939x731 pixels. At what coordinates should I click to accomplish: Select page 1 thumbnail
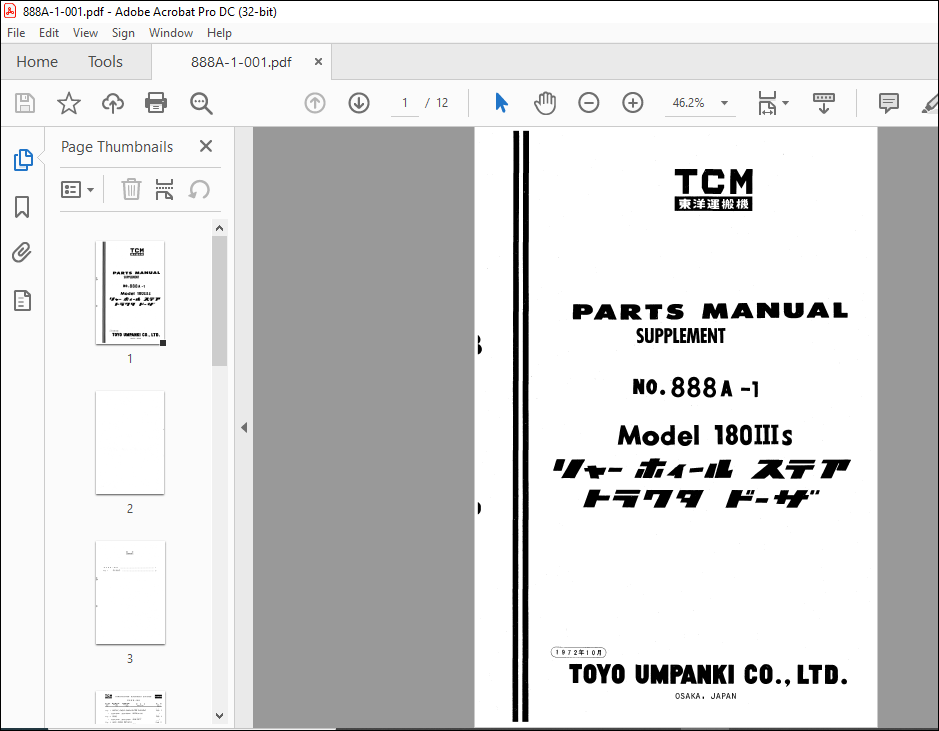(130, 293)
